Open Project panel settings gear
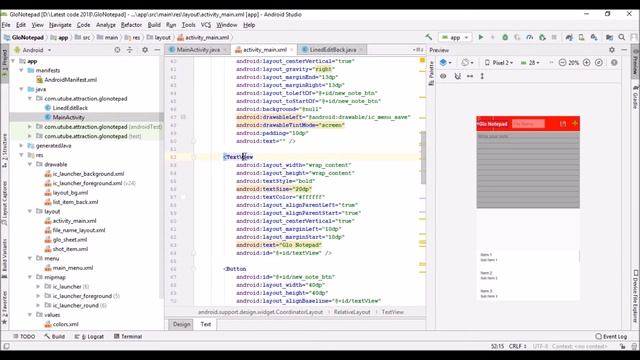640x360 pixels. [145, 50]
